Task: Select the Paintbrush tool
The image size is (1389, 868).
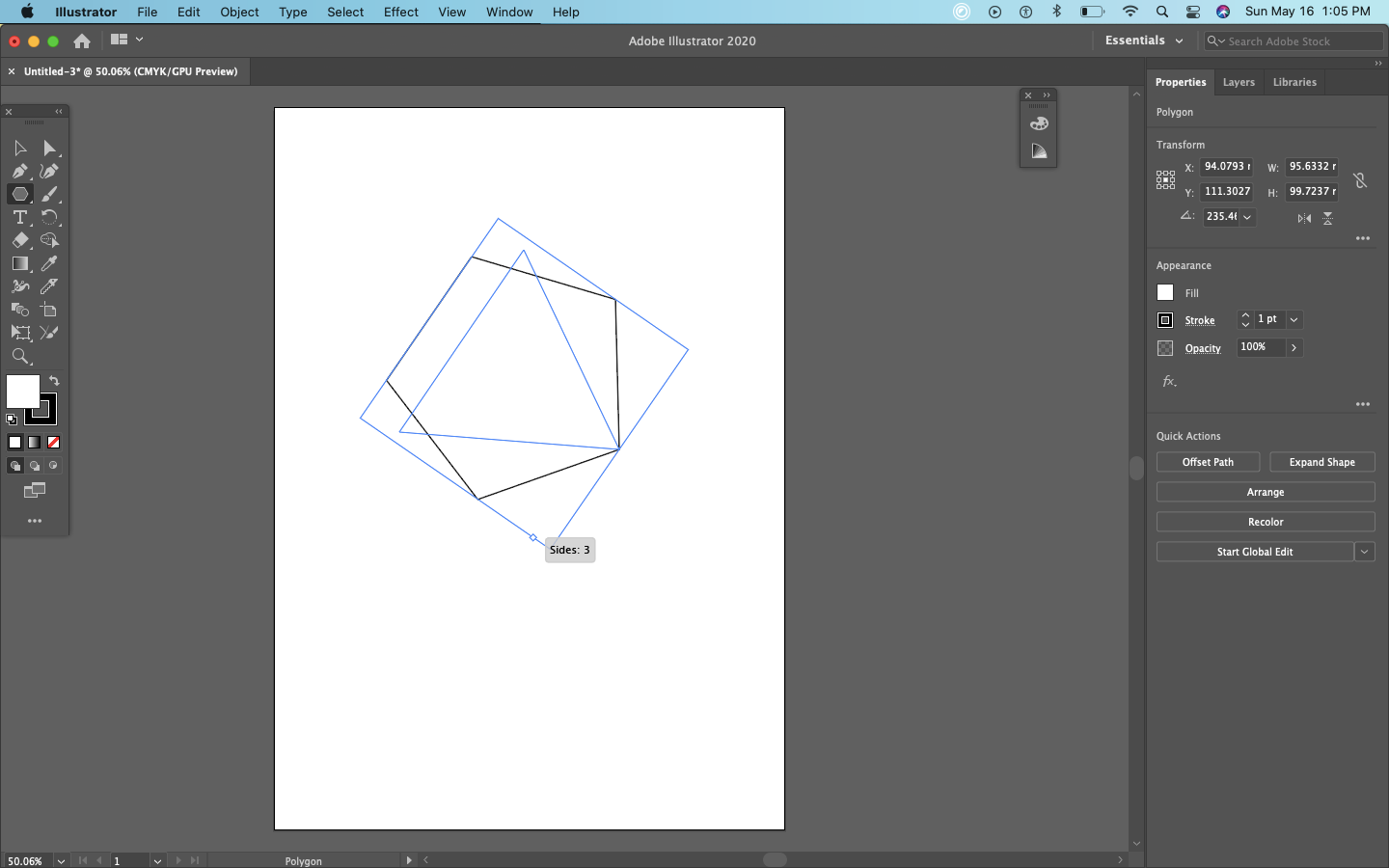Action: [49, 194]
